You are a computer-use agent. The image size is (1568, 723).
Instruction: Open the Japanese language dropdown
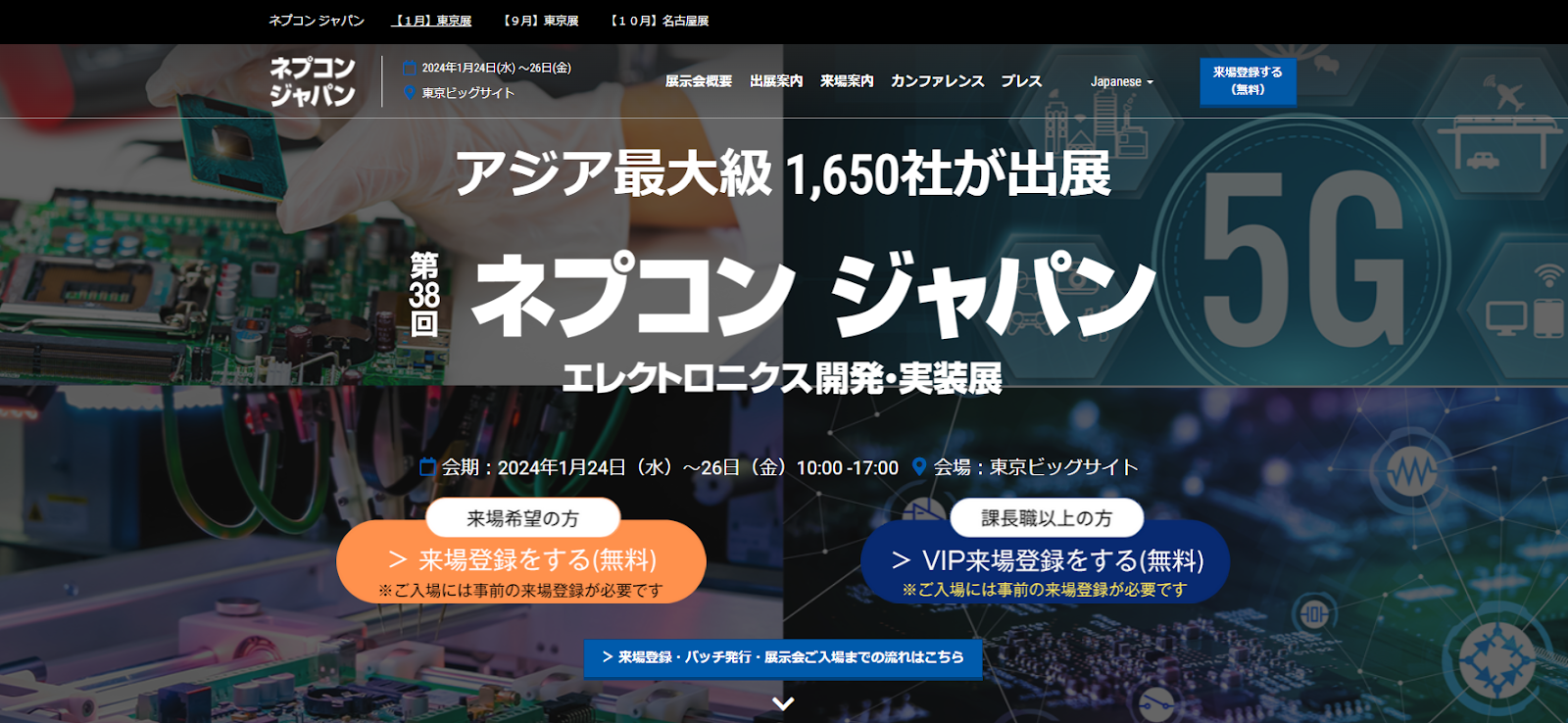click(x=1121, y=81)
